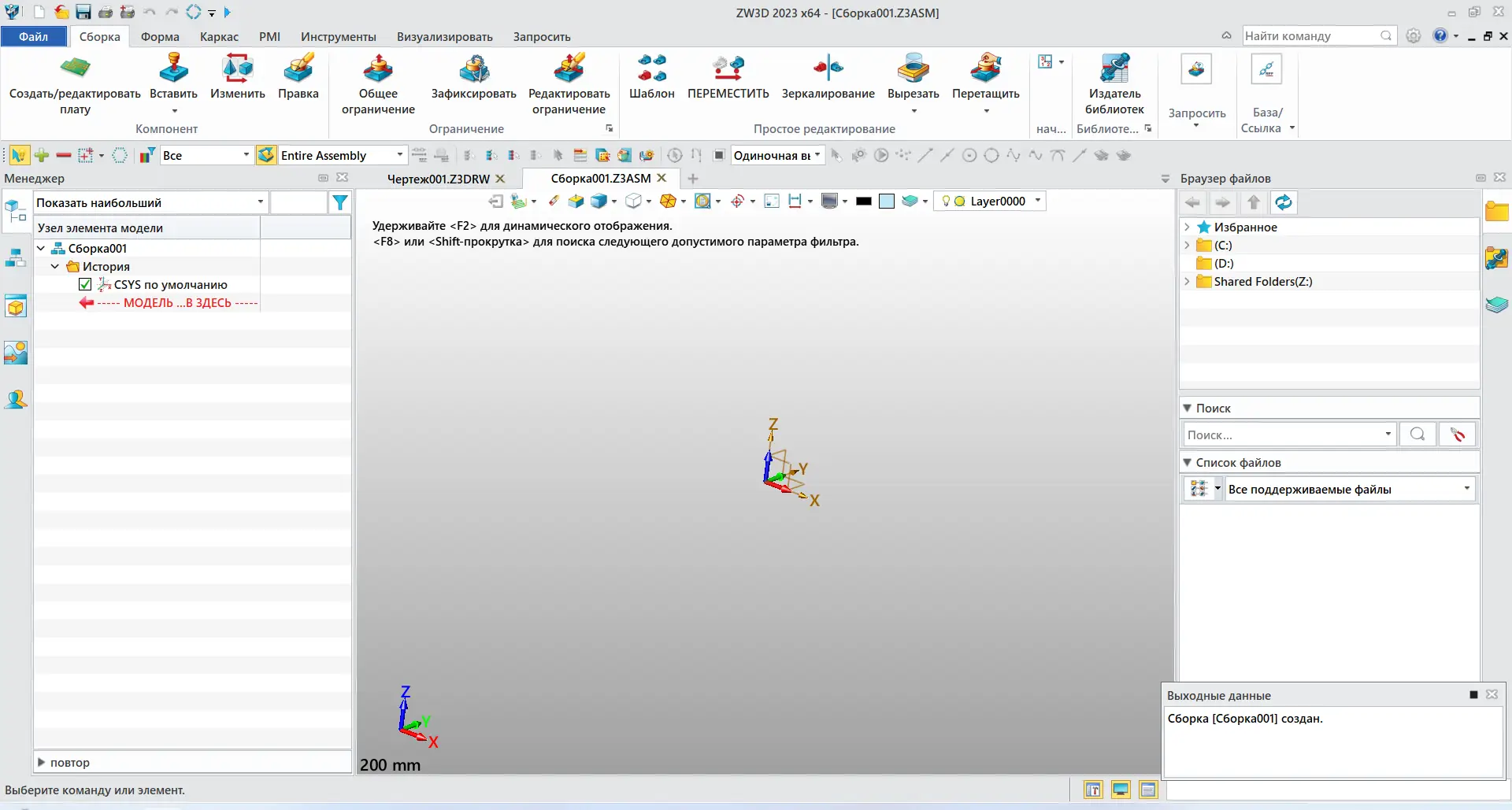Switch to the Форма ribbon tab

(160, 37)
